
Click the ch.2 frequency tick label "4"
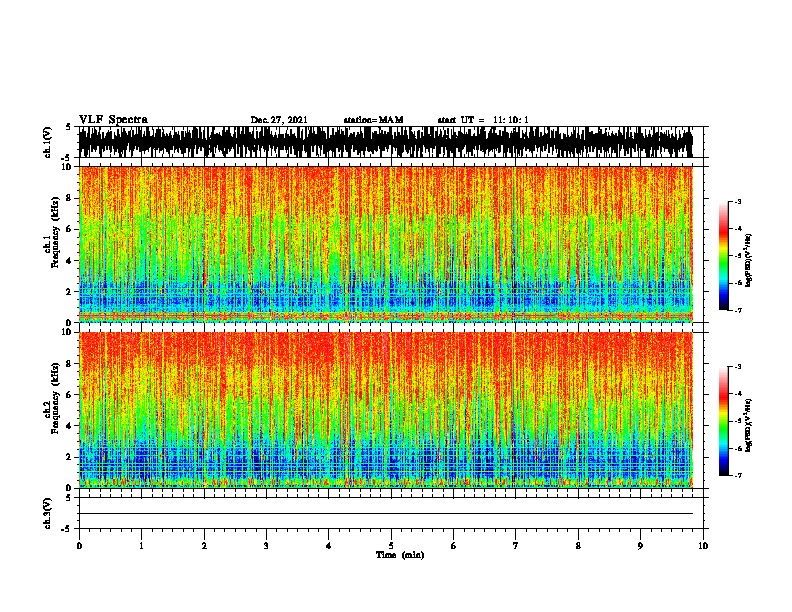(x=69, y=426)
